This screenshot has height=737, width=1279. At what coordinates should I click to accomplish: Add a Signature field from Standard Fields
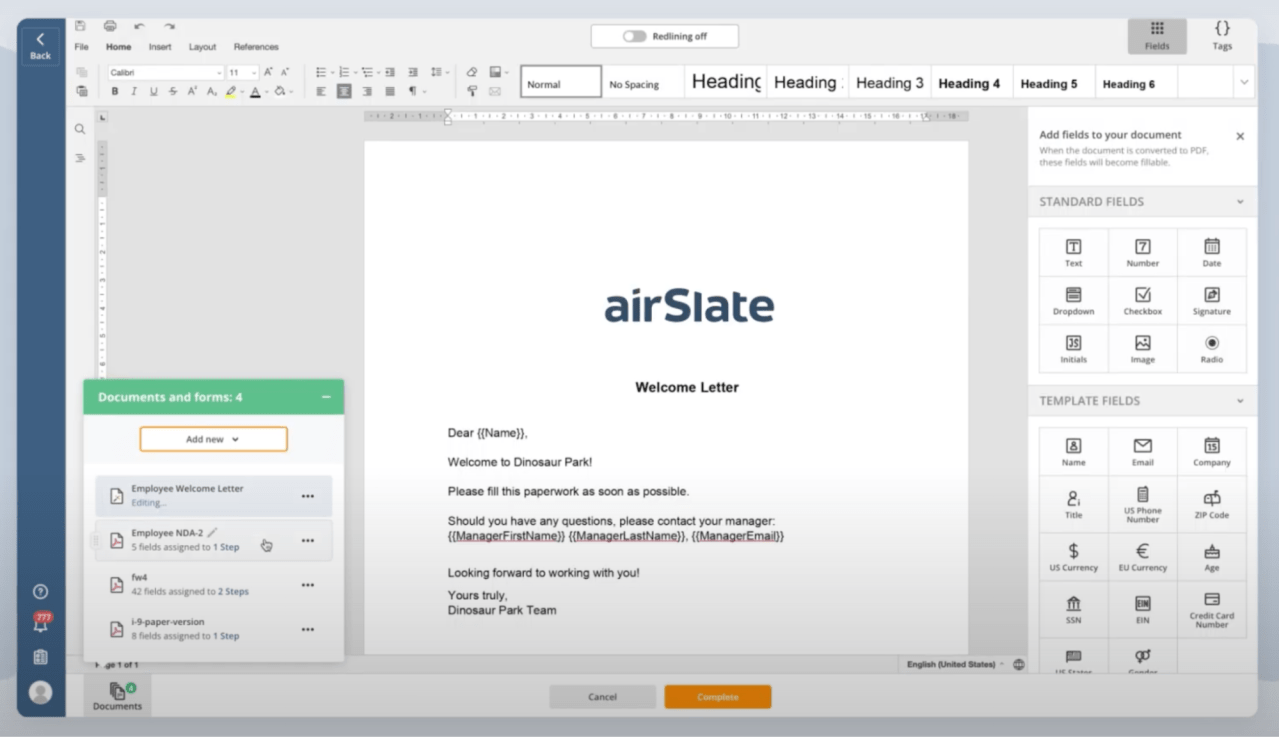pos(1211,299)
